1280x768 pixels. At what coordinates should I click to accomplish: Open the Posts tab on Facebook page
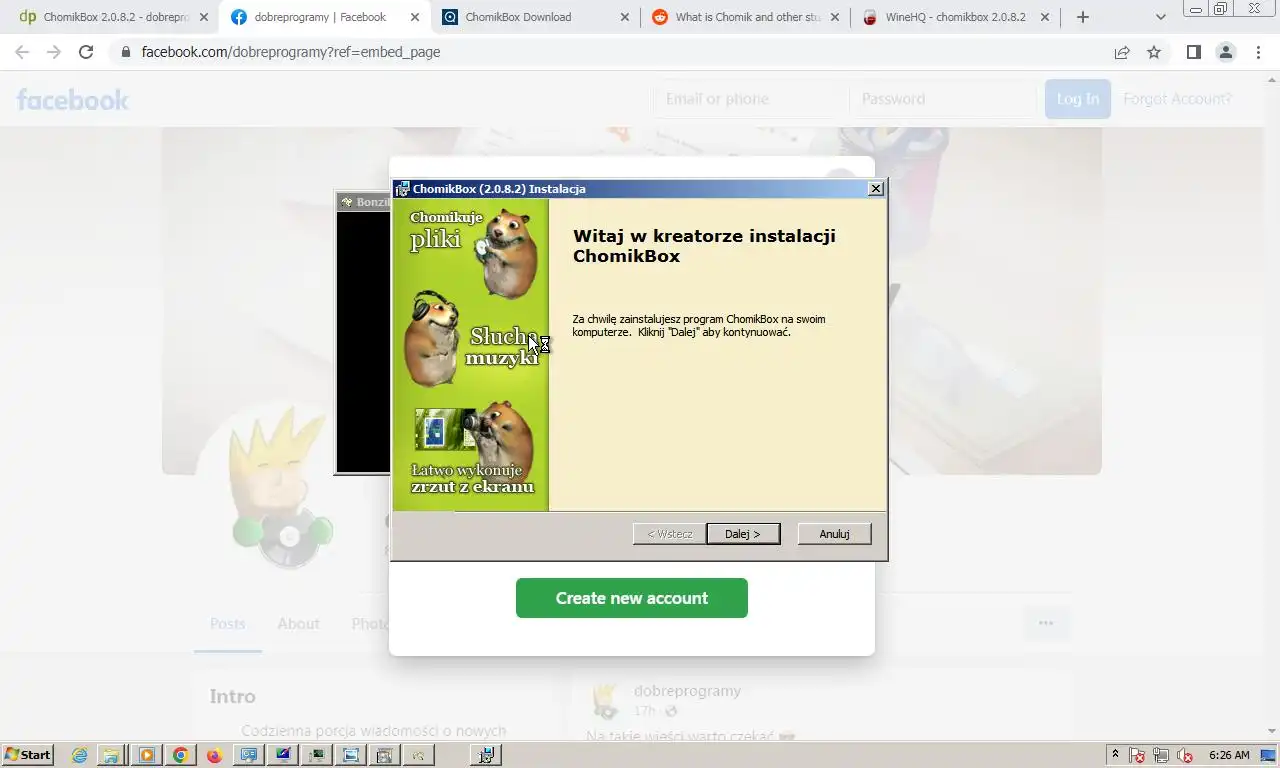pyautogui.click(x=228, y=623)
